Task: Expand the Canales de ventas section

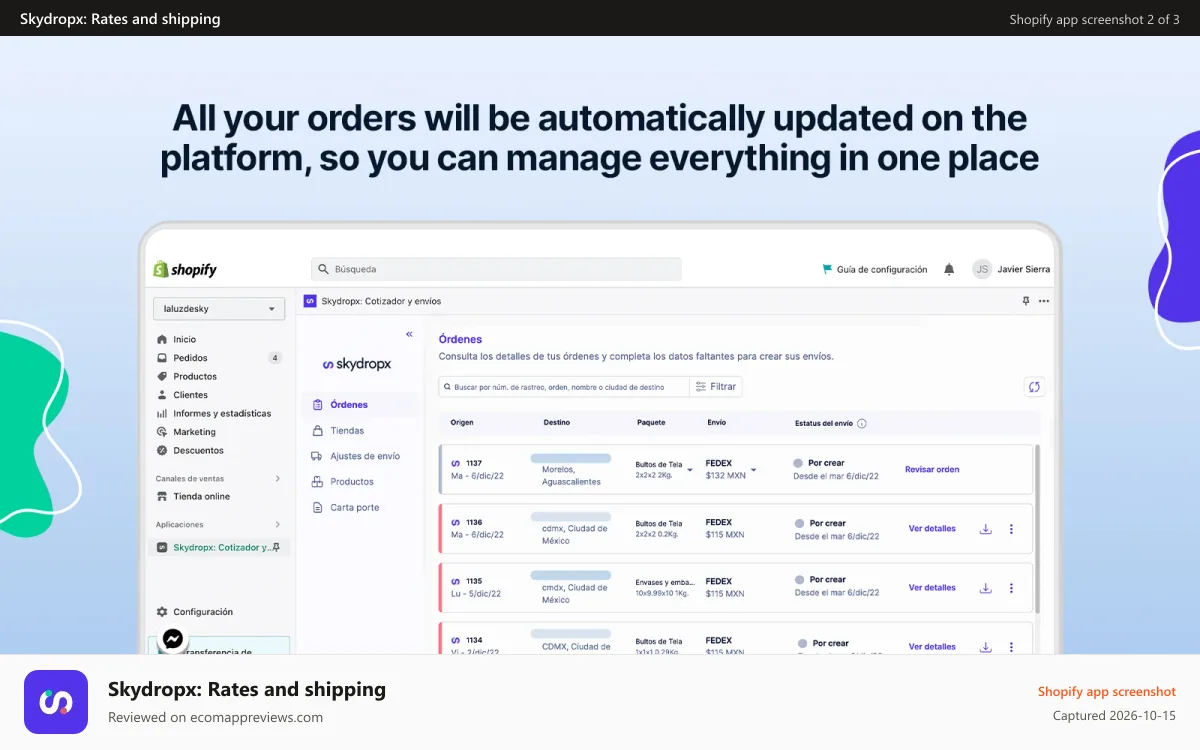Action: tap(278, 479)
